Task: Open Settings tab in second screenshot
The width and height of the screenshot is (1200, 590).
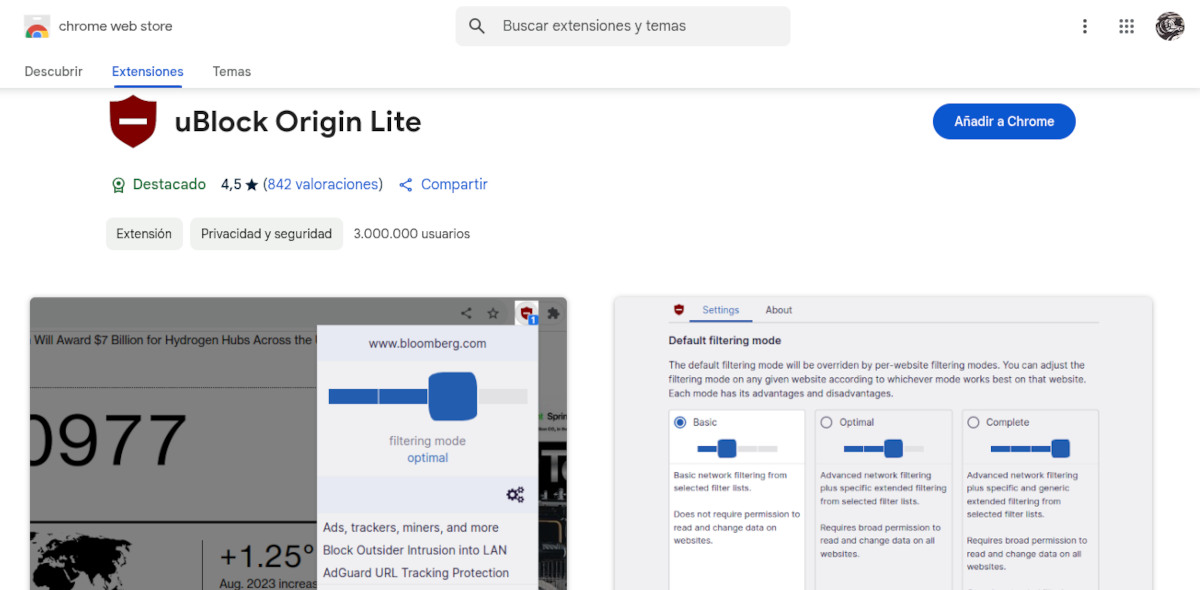Action: [x=720, y=310]
